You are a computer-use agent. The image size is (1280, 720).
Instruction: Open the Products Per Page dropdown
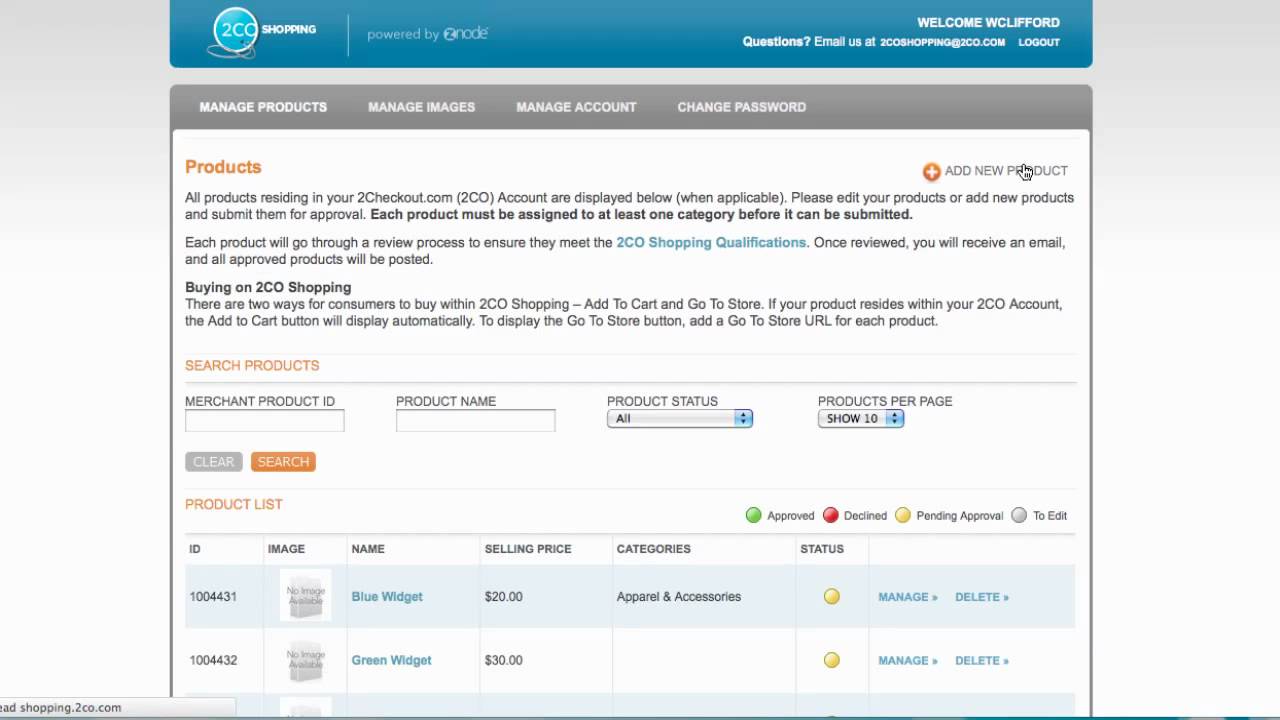point(861,419)
